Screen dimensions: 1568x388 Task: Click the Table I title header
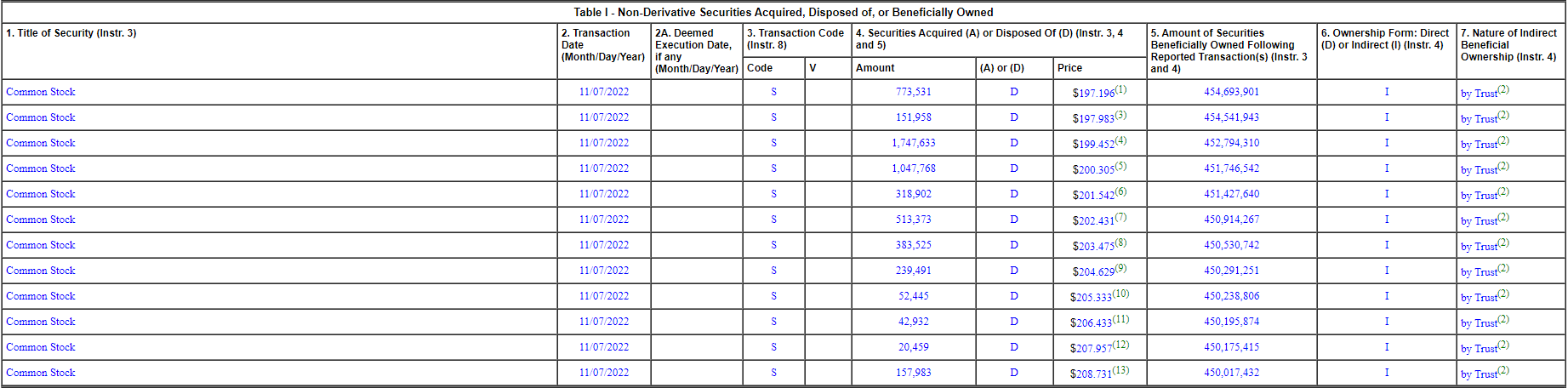point(783,12)
